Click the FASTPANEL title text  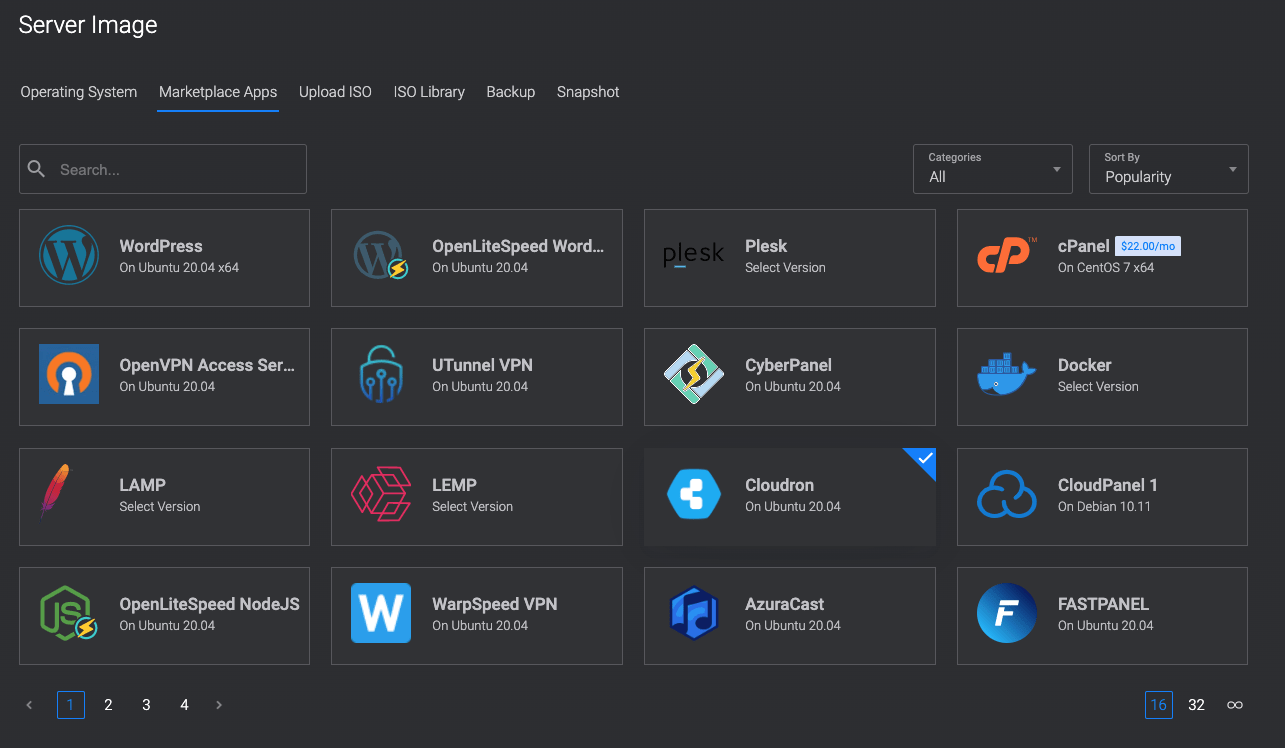[1103, 604]
